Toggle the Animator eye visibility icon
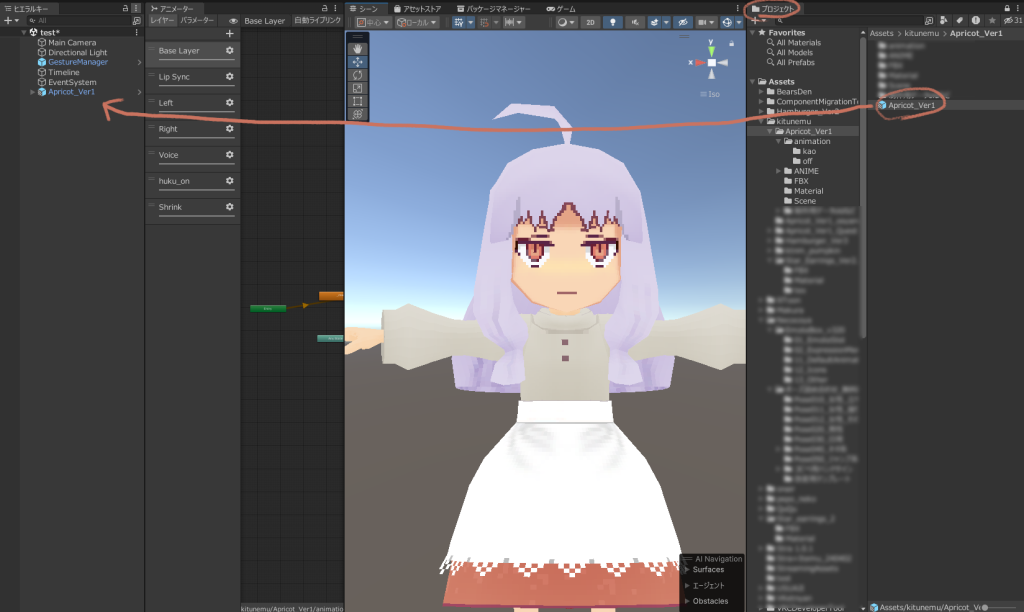The image size is (1024, 612). (x=233, y=21)
